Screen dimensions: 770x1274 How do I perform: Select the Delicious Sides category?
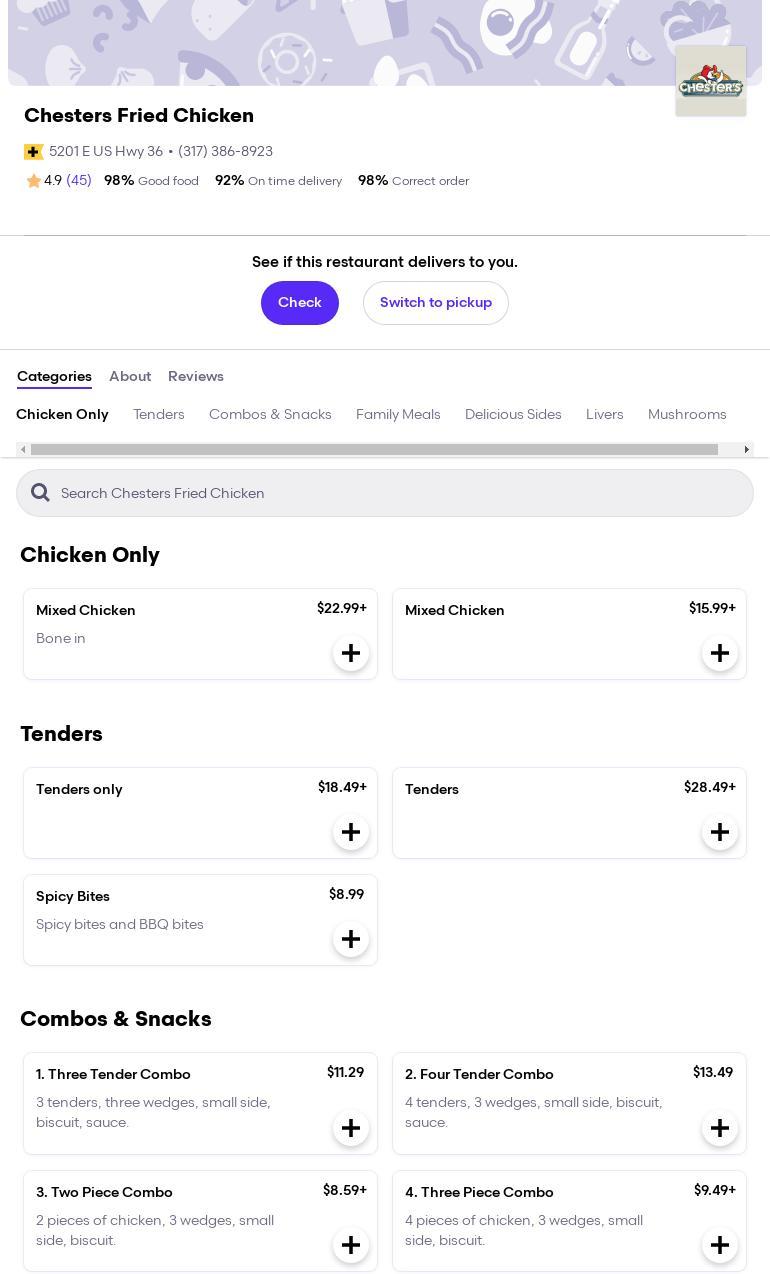point(513,414)
